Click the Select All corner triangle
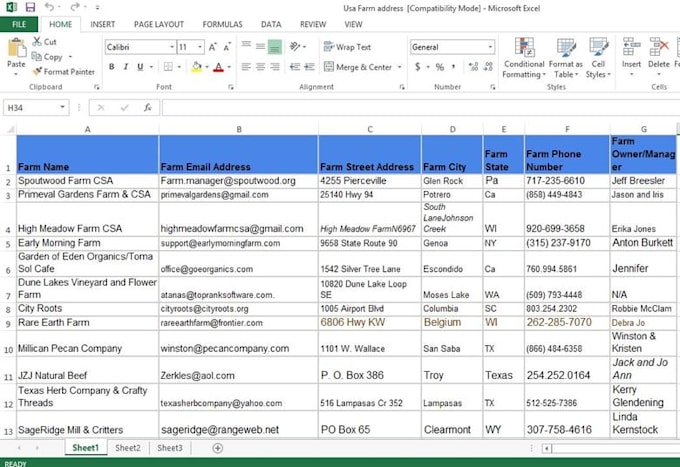 10,129
